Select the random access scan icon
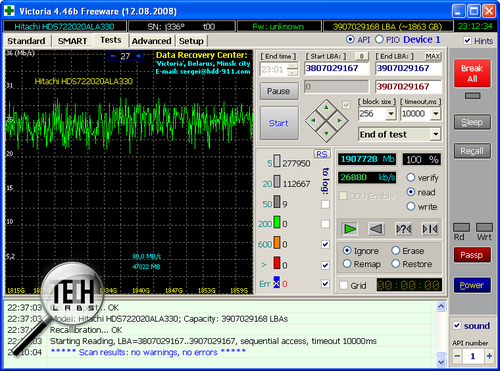Viewport: 500px width, 371px height. 403,229
